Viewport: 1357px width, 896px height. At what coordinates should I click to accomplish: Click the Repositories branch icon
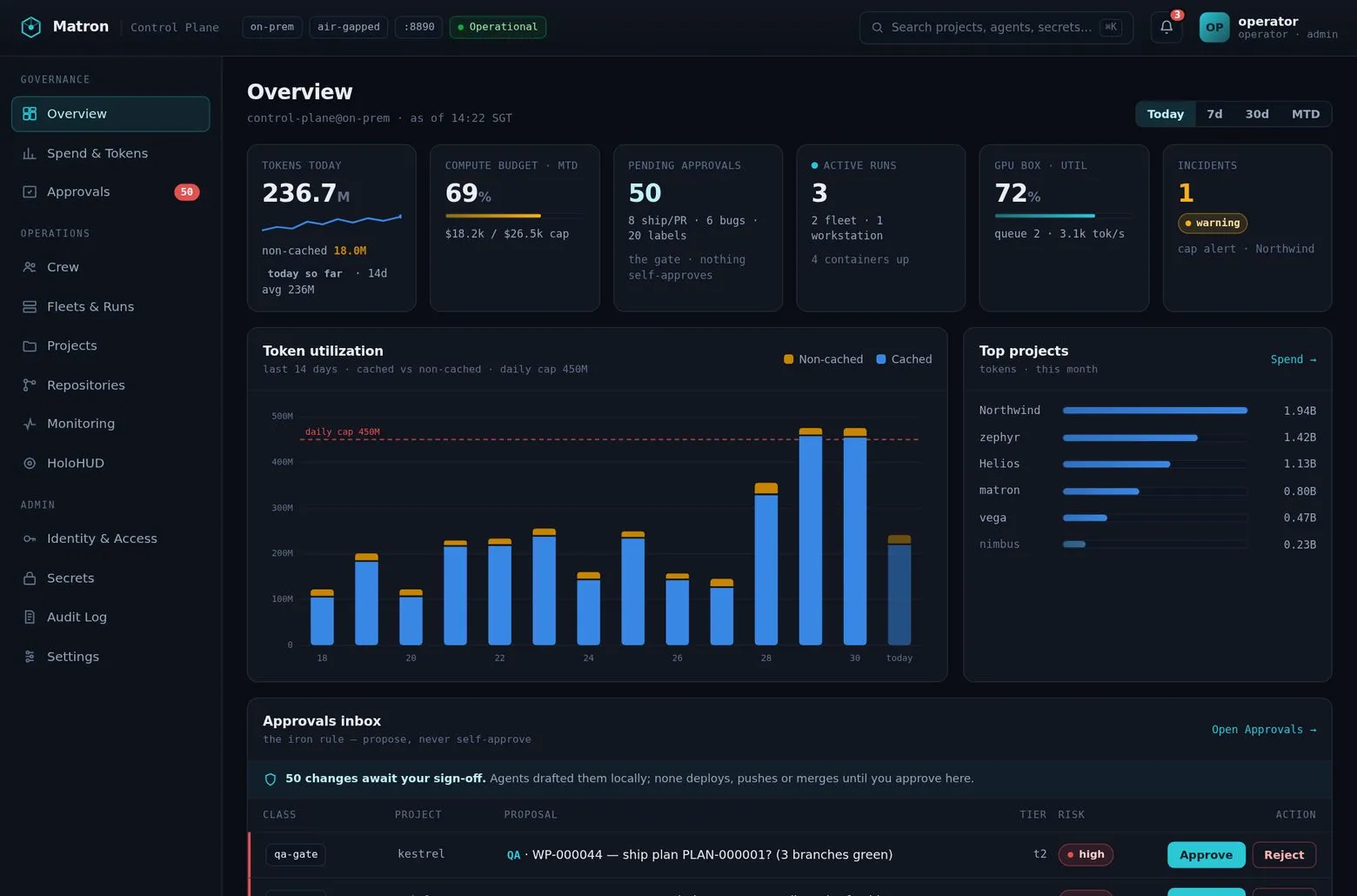(30, 384)
